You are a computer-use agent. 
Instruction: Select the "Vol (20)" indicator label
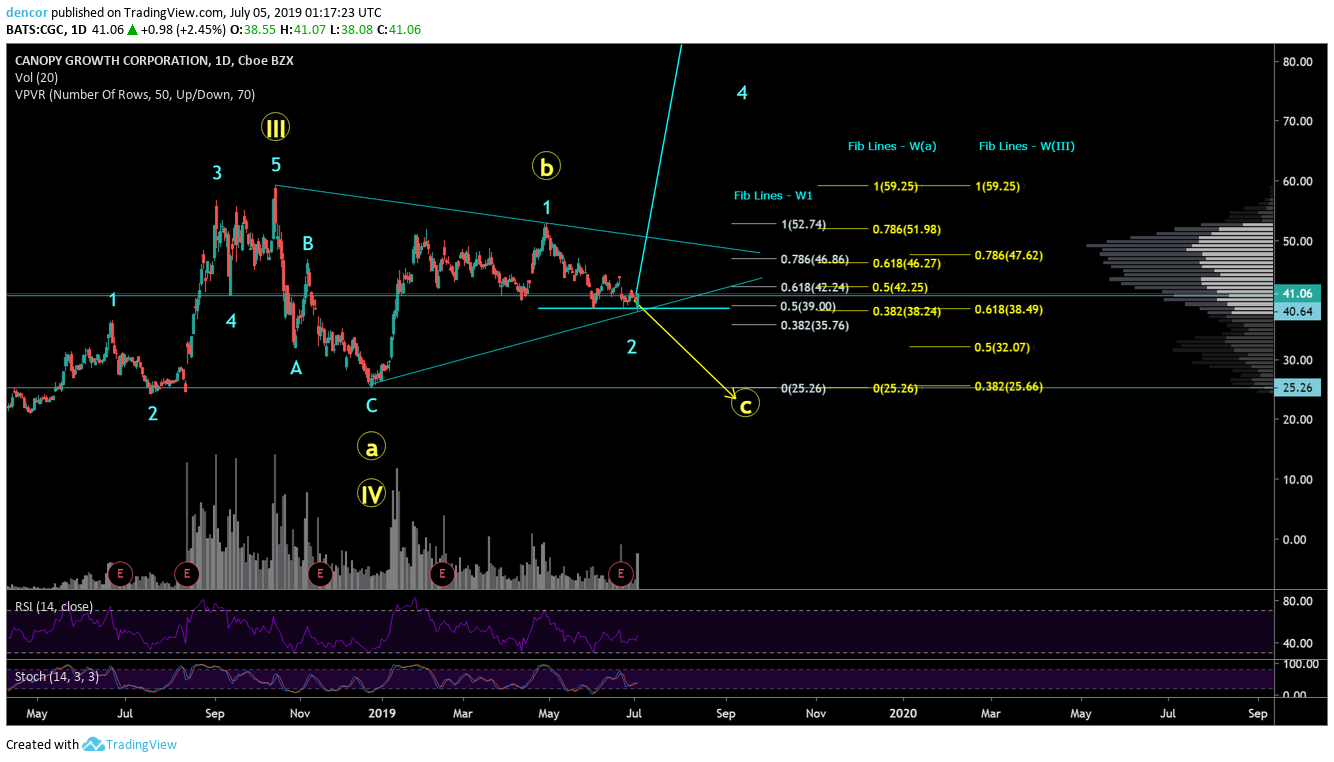coord(36,78)
